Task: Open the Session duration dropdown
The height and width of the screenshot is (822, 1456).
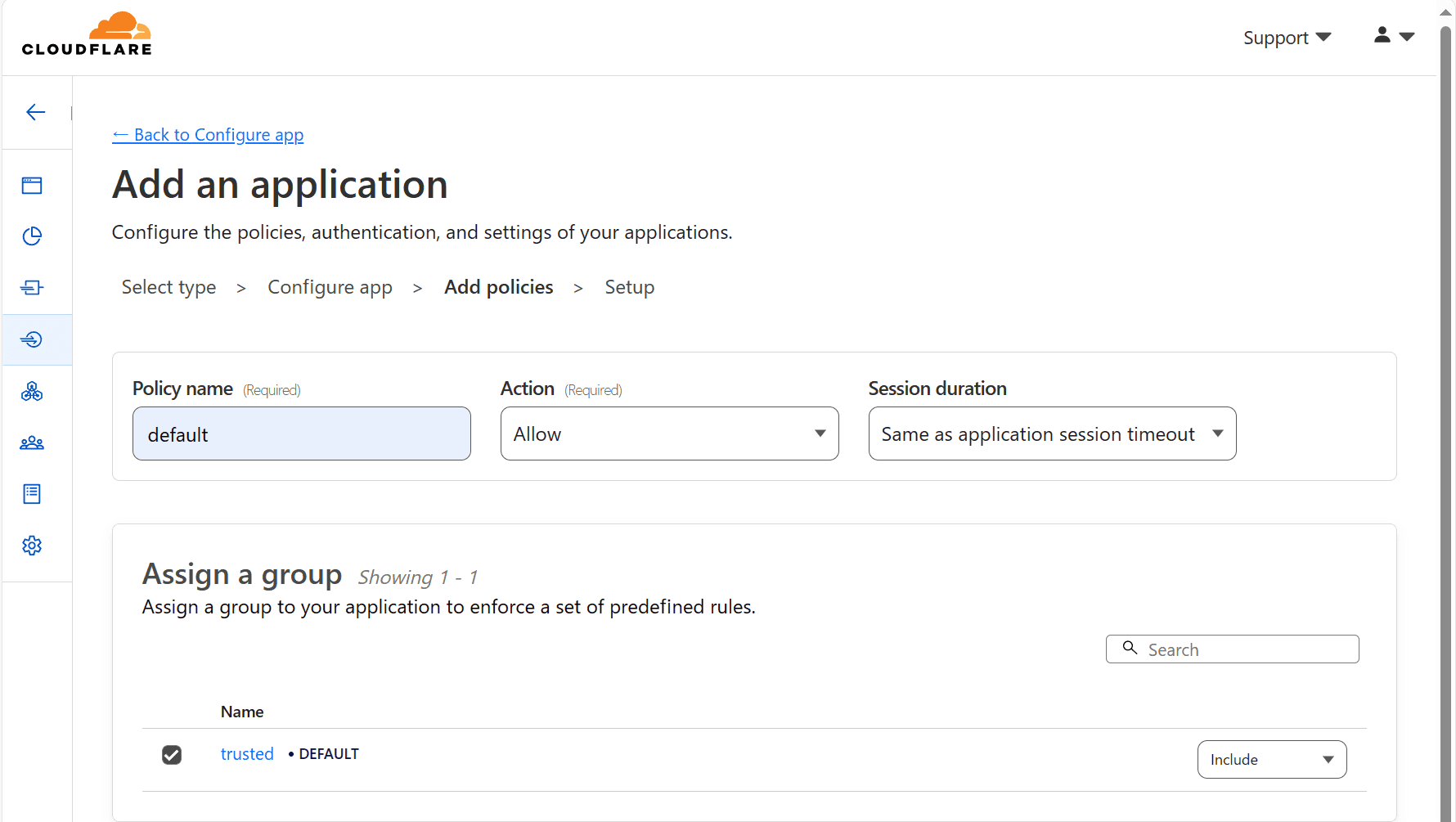Action: pyautogui.click(x=1051, y=433)
